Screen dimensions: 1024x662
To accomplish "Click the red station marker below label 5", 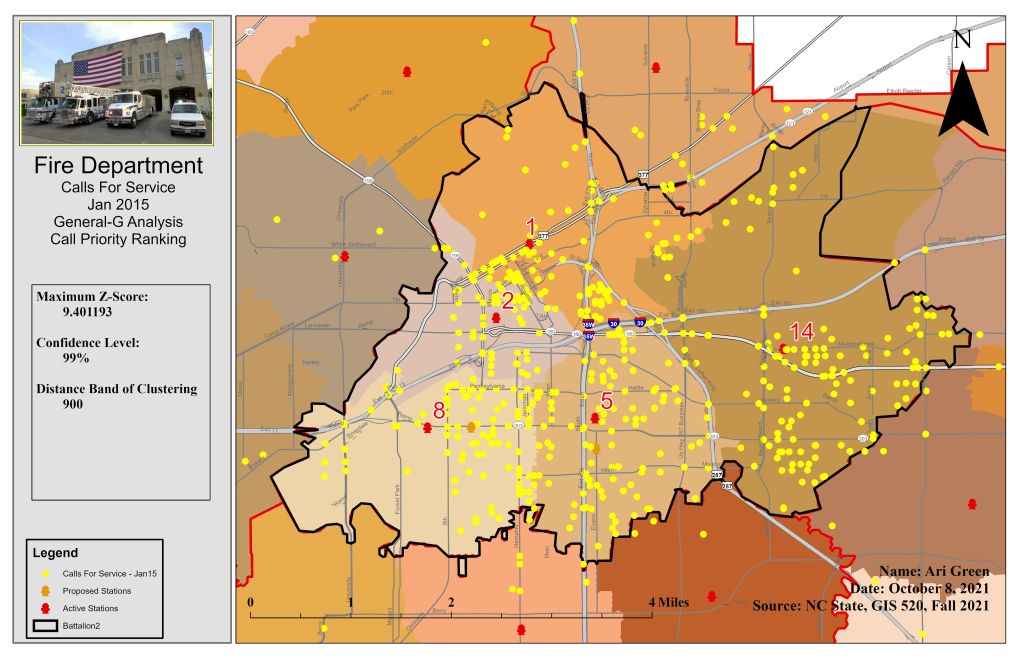I will pyautogui.click(x=595, y=419).
